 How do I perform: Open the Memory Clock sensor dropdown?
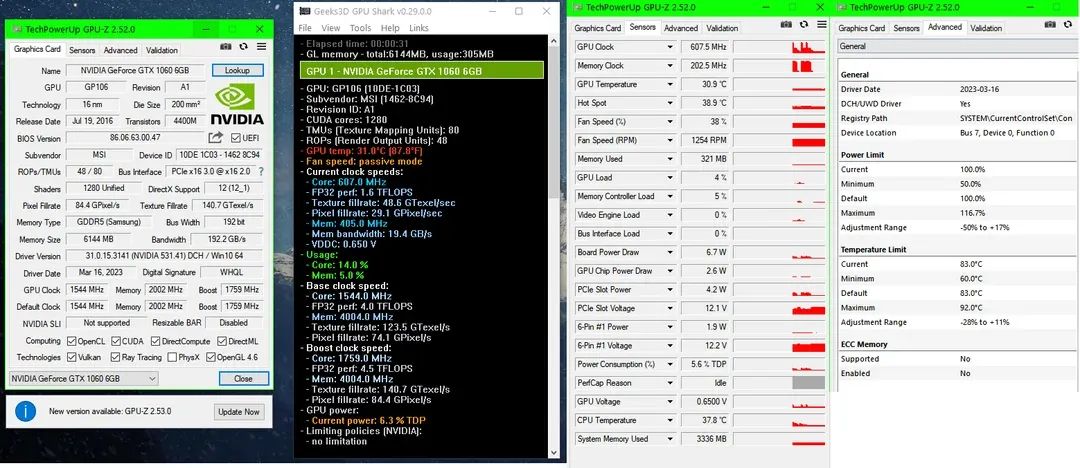pyautogui.click(x=669, y=65)
